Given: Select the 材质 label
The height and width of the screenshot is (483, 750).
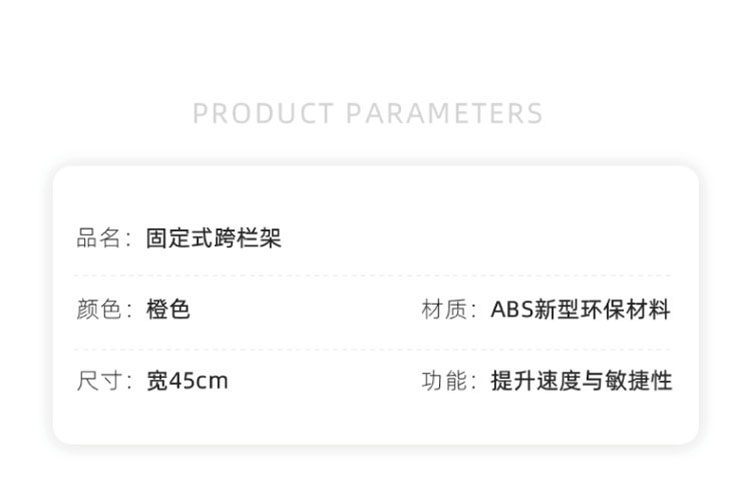Looking at the screenshot, I should [444, 309].
